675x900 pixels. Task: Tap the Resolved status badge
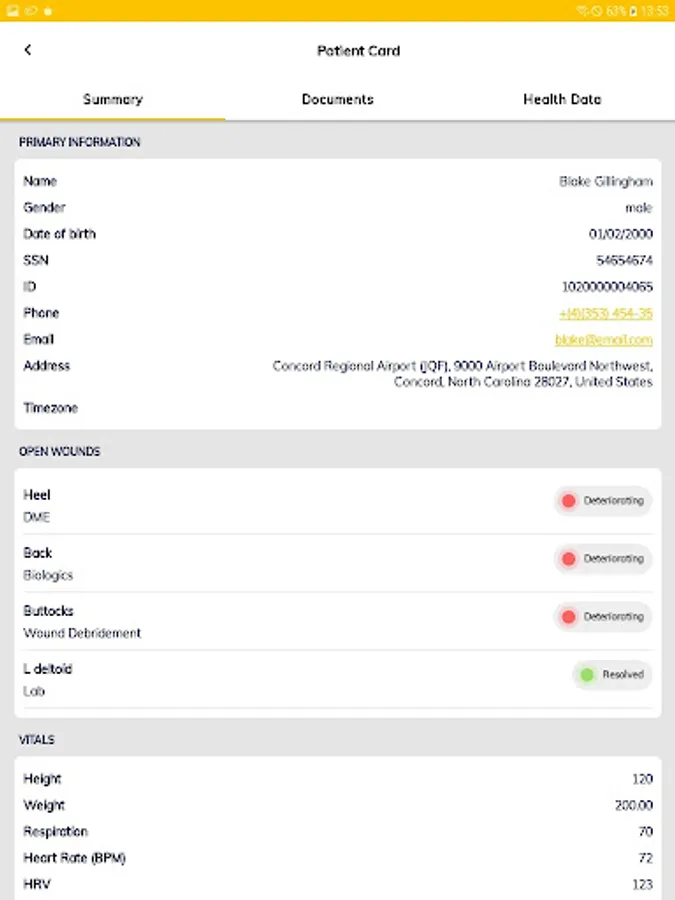click(x=612, y=674)
